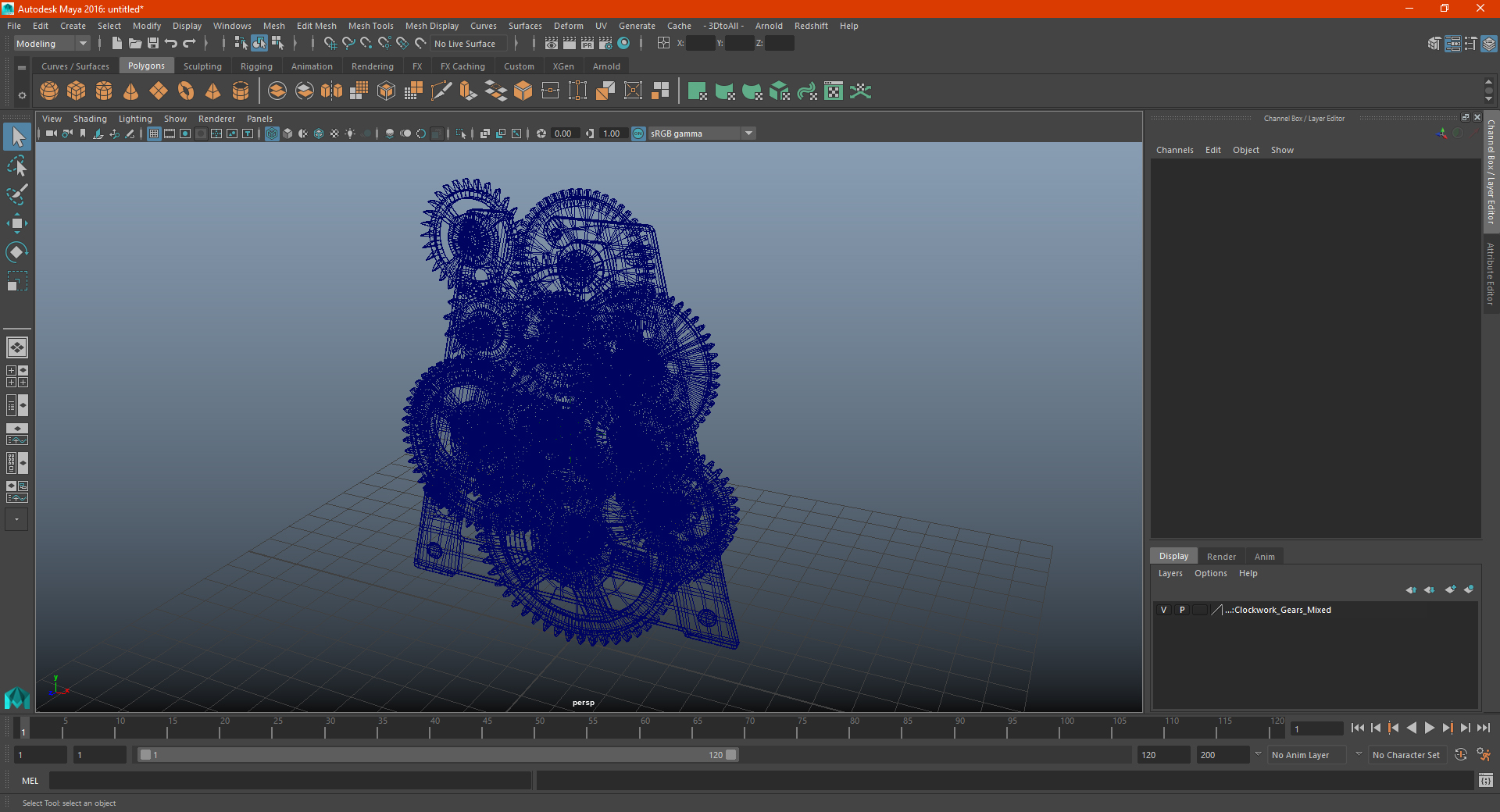The width and height of the screenshot is (1500, 812).
Task: Open the viewport Shading menu
Action: pos(90,119)
